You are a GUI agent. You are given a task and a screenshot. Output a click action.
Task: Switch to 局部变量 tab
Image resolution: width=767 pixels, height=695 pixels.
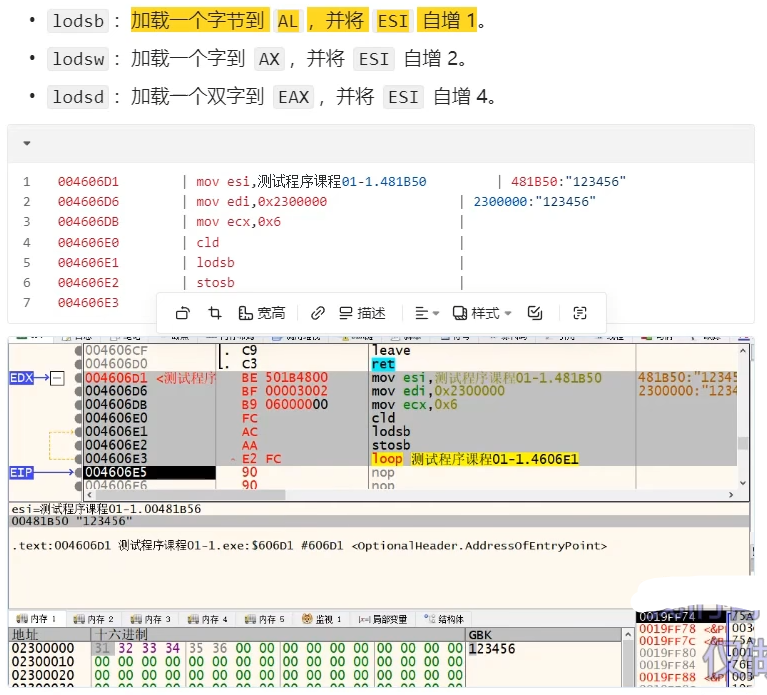(384, 619)
